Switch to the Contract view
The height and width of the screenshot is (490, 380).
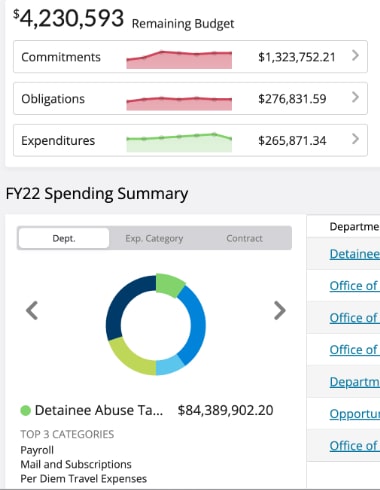[x=244, y=238]
